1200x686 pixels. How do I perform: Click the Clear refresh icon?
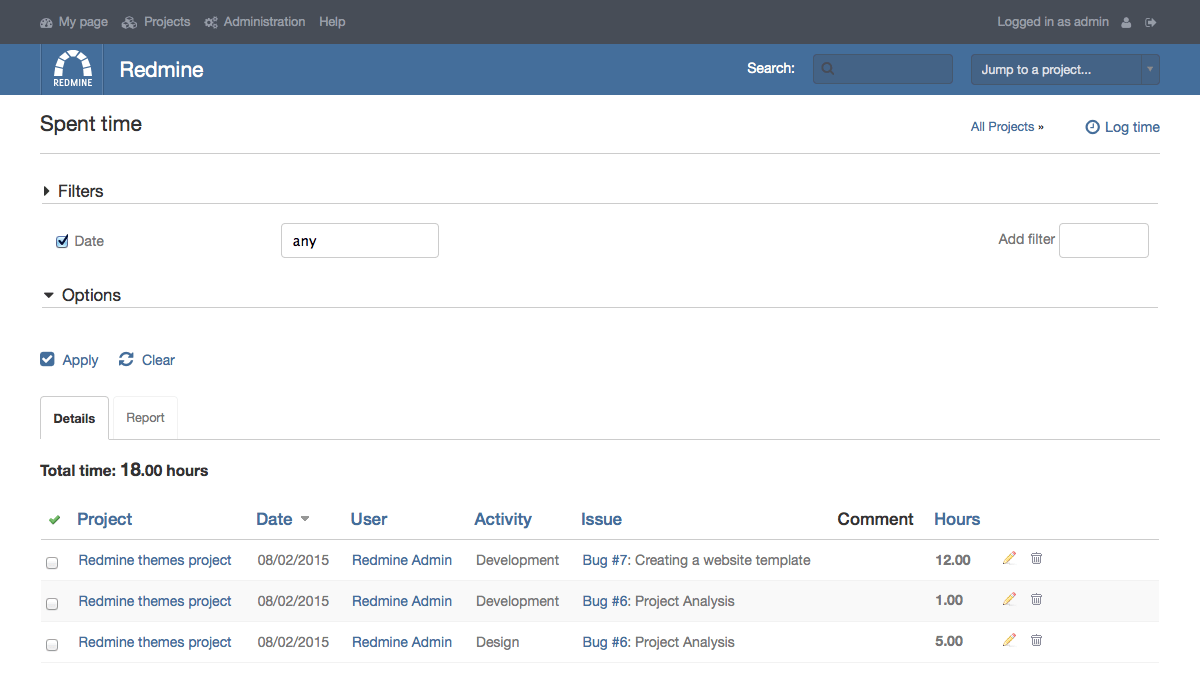click(x=126, y=359)
